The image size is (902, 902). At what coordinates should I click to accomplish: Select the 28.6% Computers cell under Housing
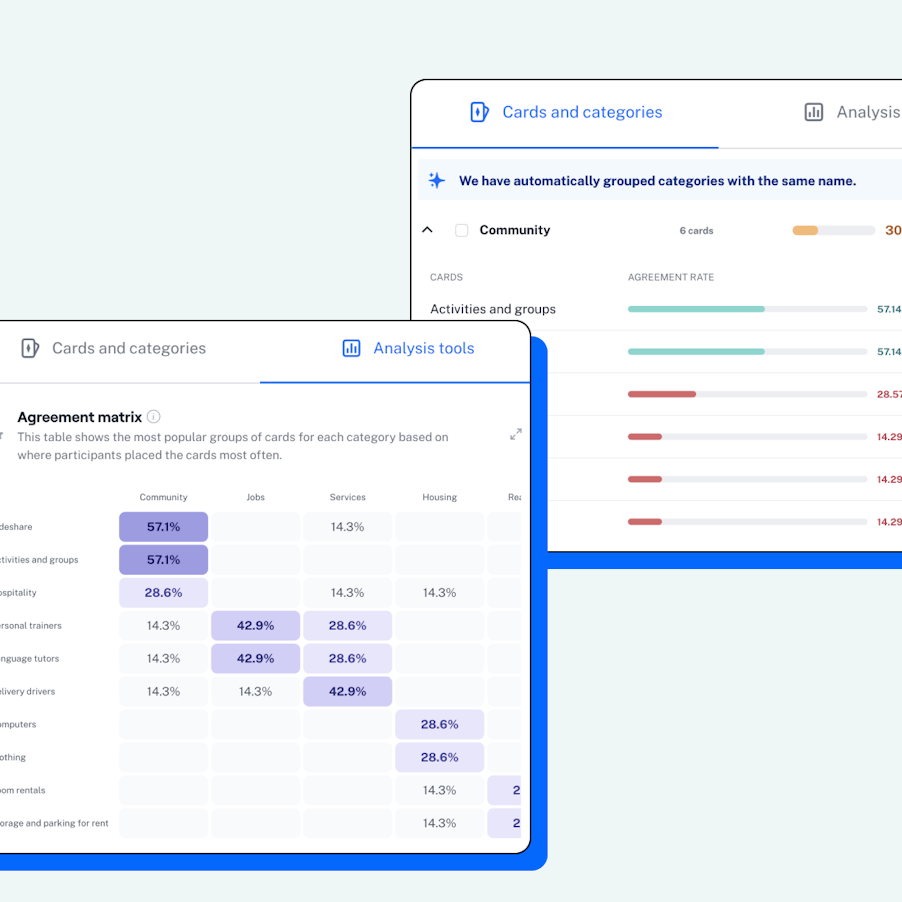click(x=440, y=724)
